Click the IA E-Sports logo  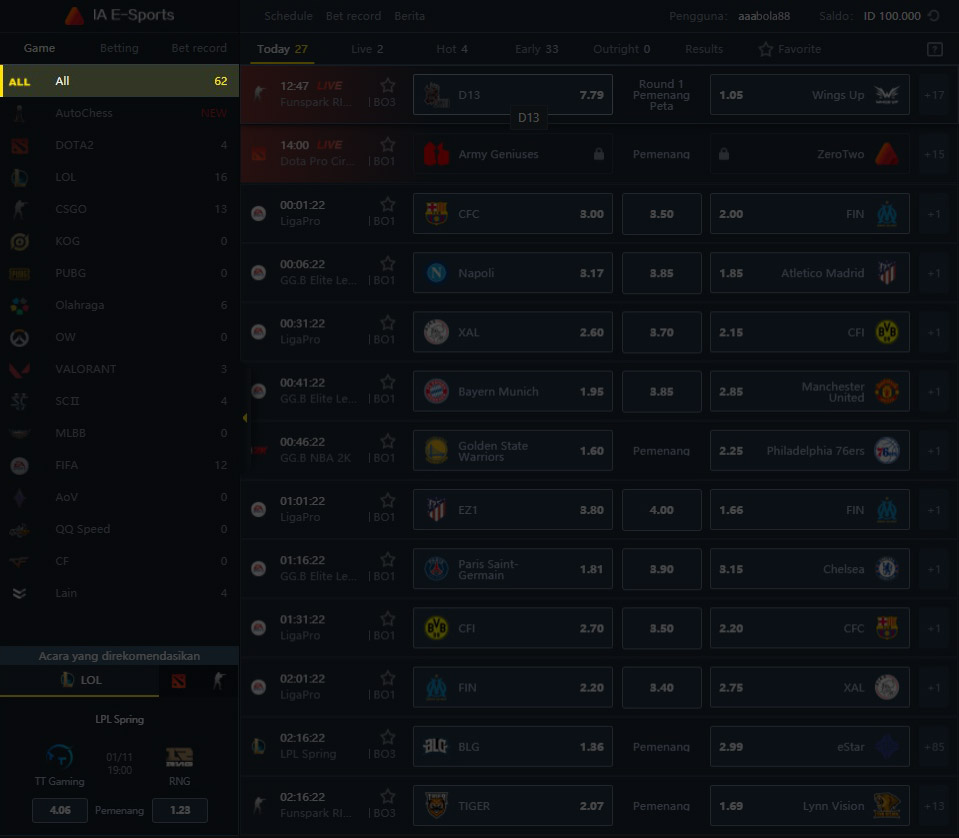click(x=119, y=15)
